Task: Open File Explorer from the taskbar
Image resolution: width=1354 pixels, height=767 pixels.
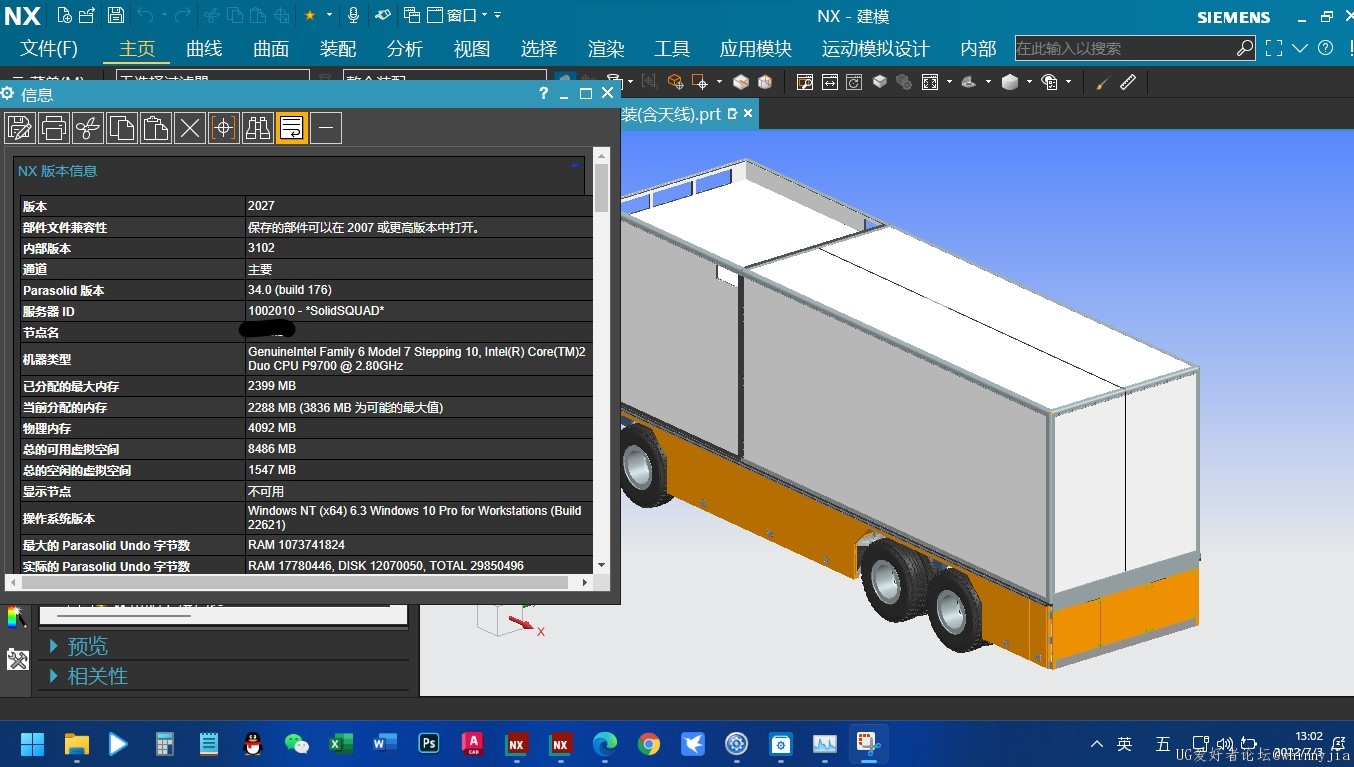Action: pyautogui.click(x=77, y=744)
